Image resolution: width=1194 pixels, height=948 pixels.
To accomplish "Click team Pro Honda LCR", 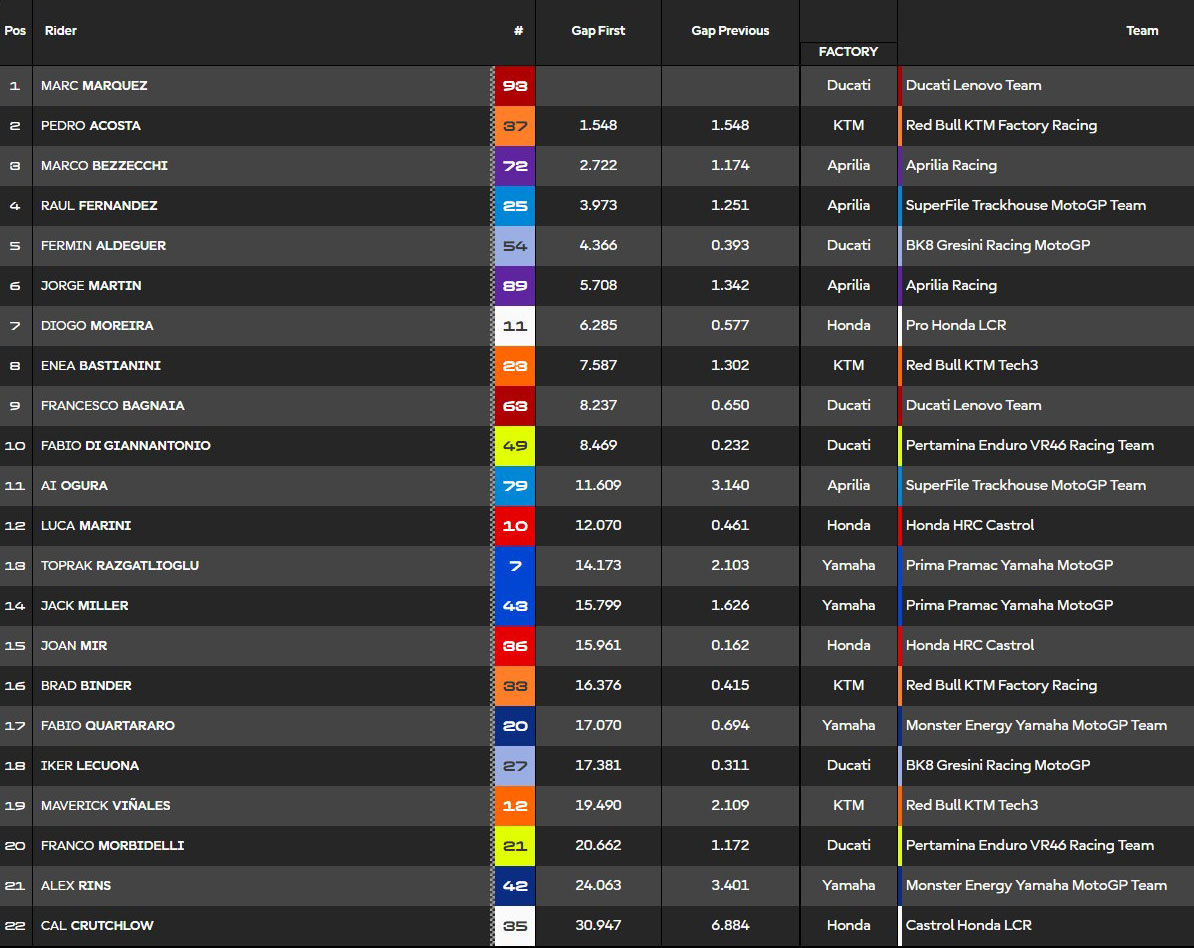I will (x=956, y=325).
